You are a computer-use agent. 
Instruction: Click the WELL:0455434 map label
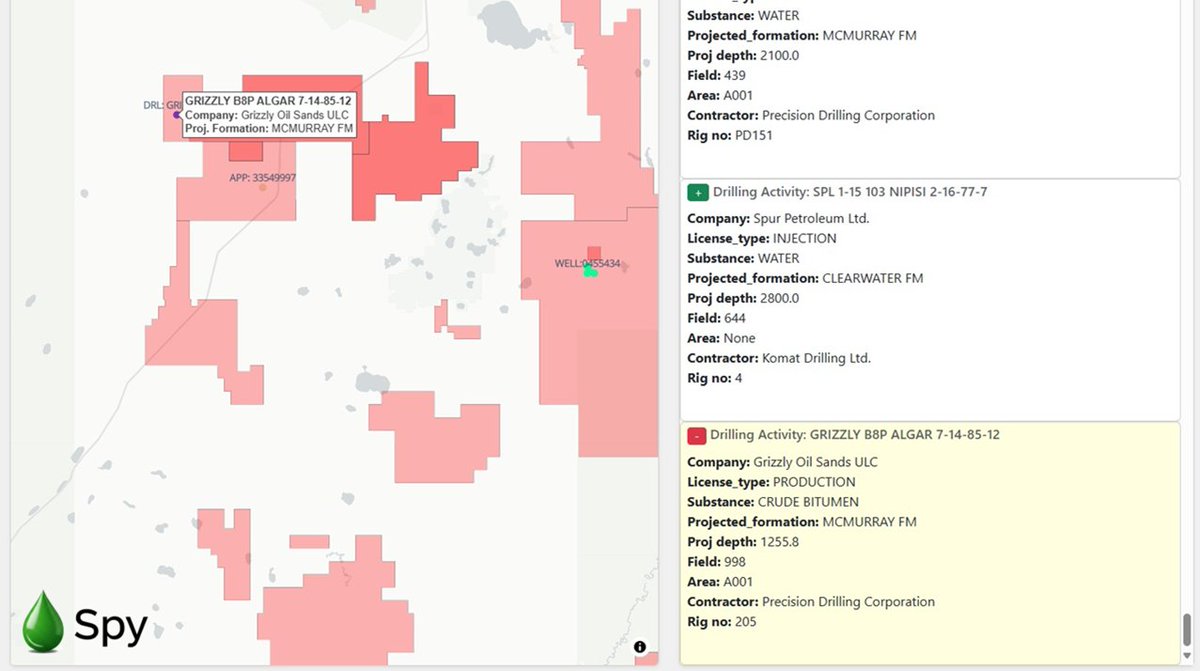[587, 263]
